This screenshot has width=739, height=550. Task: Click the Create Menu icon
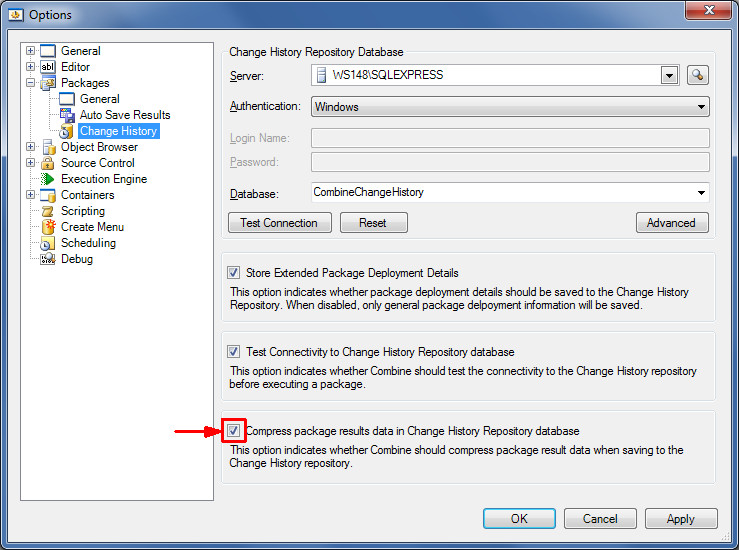(x=48, y=227)
